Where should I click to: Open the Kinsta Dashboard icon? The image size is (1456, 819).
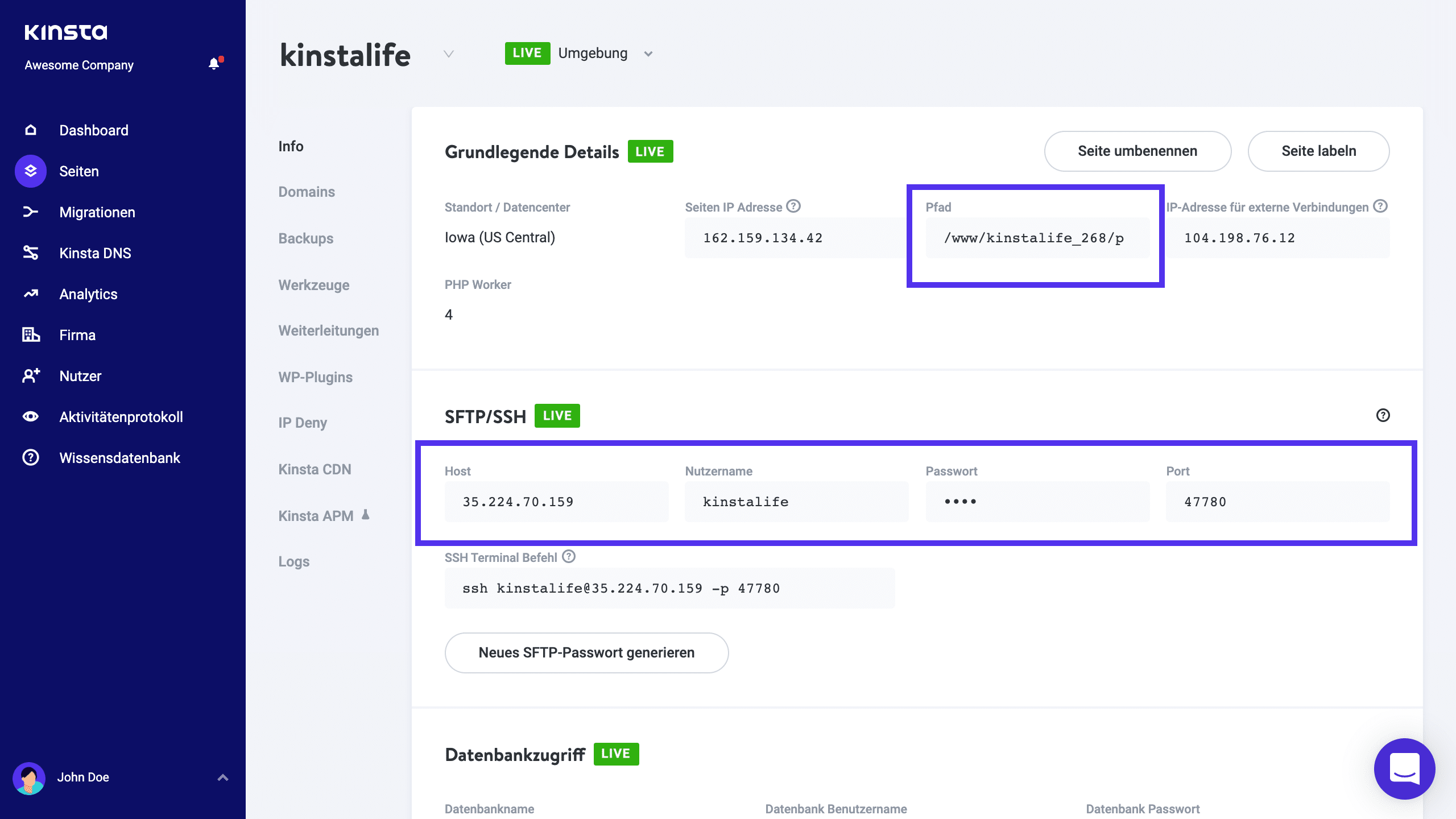(30, 130)
